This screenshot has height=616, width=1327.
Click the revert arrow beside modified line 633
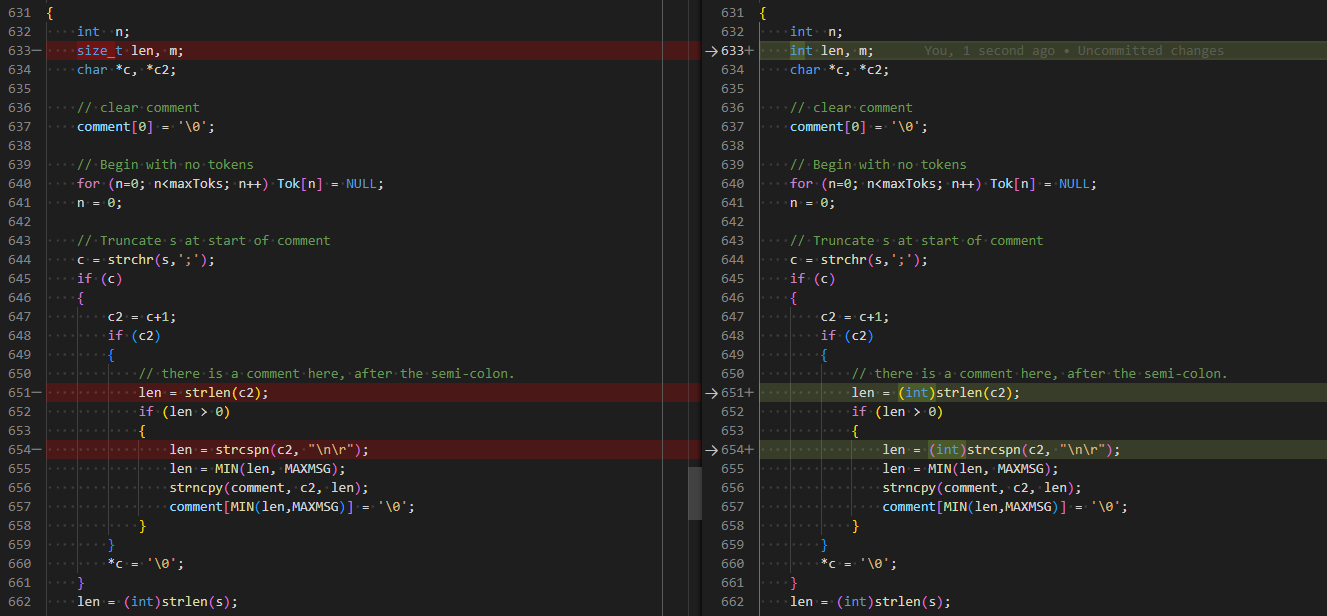[x=711, y=51]
